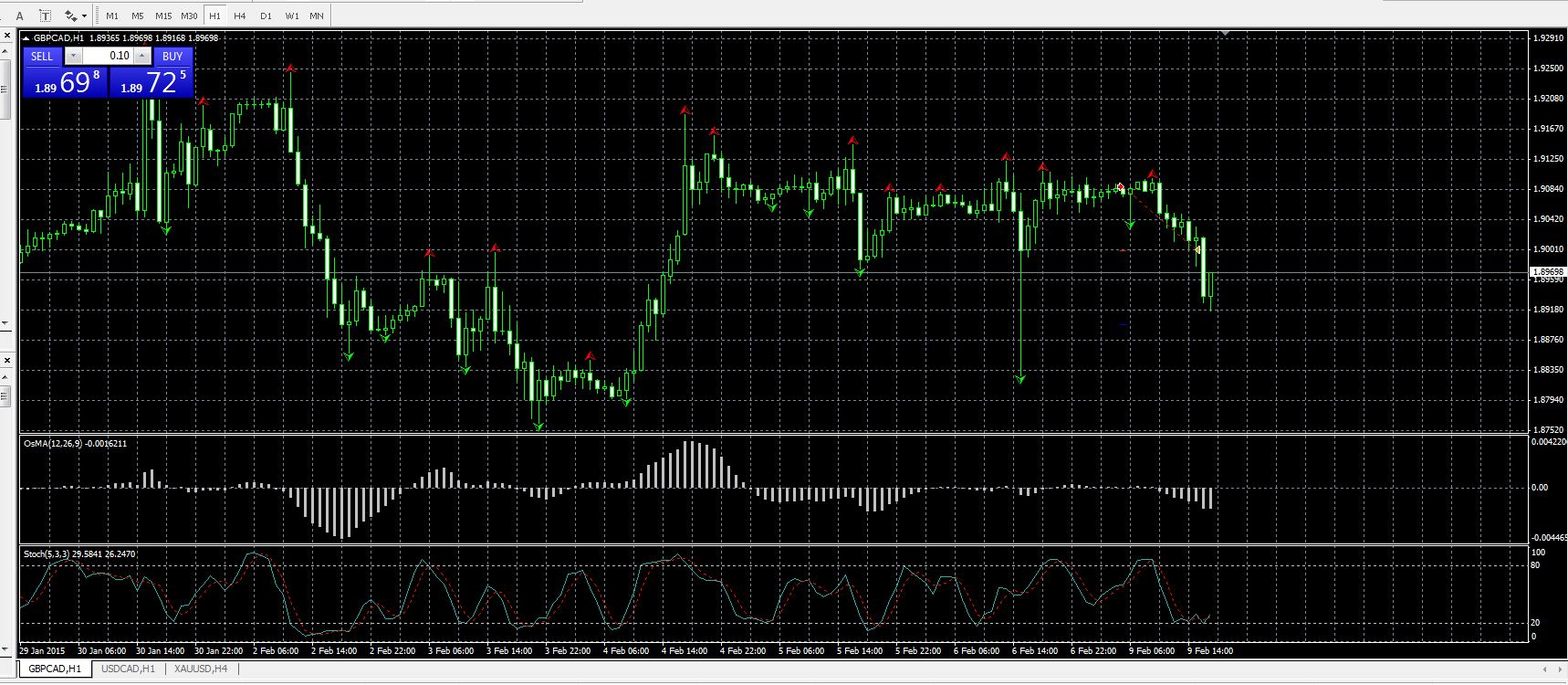The width and height of the screenshot is (1568, 685).
Task: Decrease trade volume with down arrow
Action: [75, 56]
